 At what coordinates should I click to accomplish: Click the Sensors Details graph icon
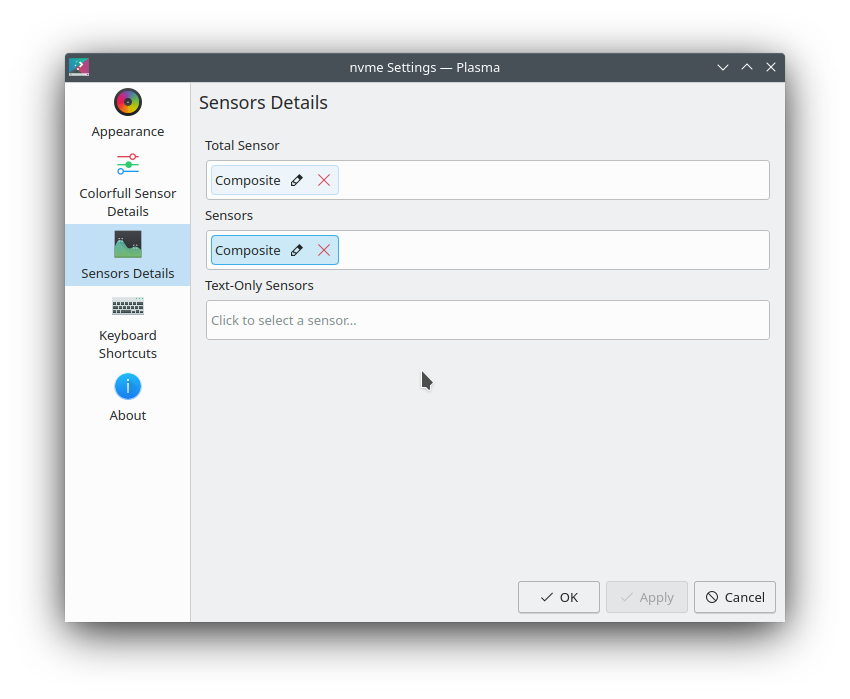[x=128, y=244]
